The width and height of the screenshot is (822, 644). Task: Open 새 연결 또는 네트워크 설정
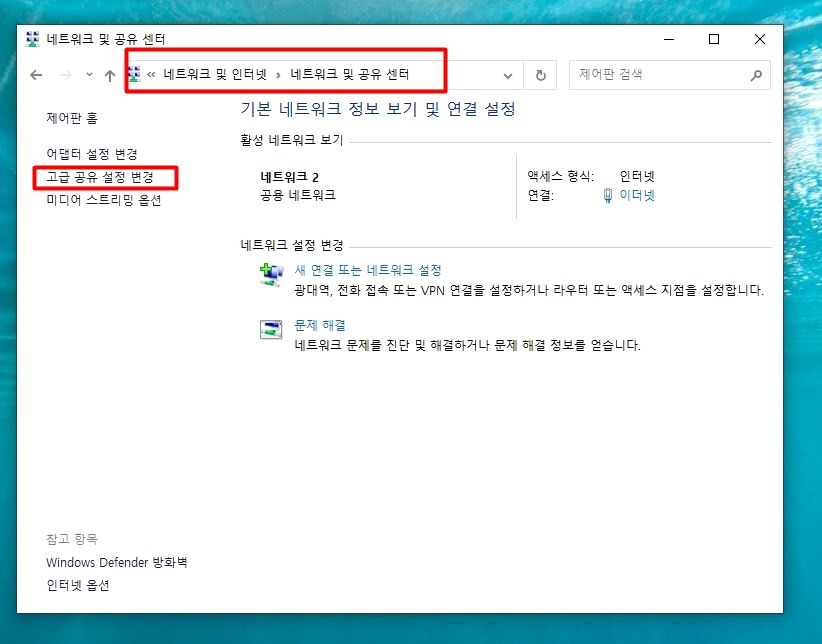coord(367,270)
